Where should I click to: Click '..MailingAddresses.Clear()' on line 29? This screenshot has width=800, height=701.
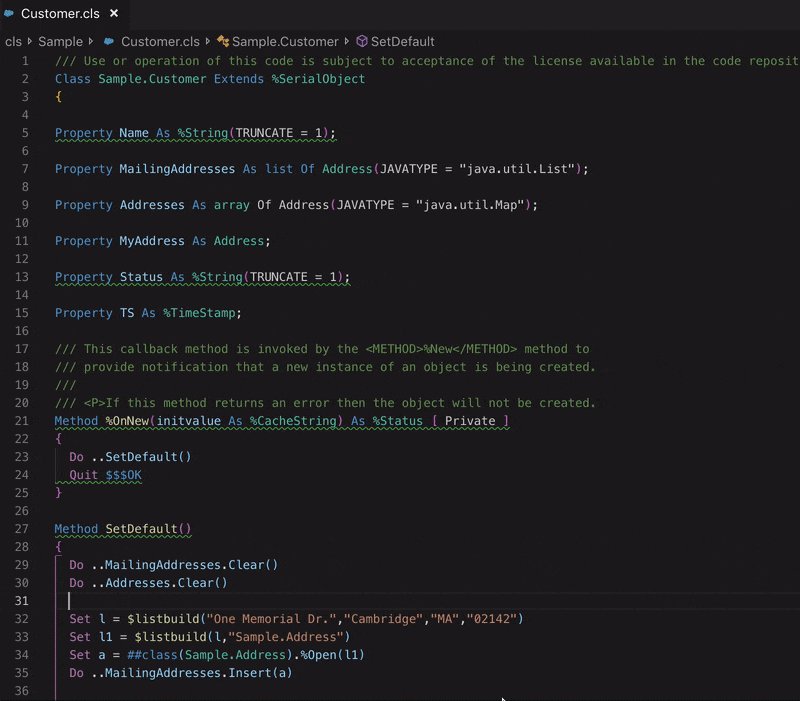pyautogui.click(x=185, y=565)
